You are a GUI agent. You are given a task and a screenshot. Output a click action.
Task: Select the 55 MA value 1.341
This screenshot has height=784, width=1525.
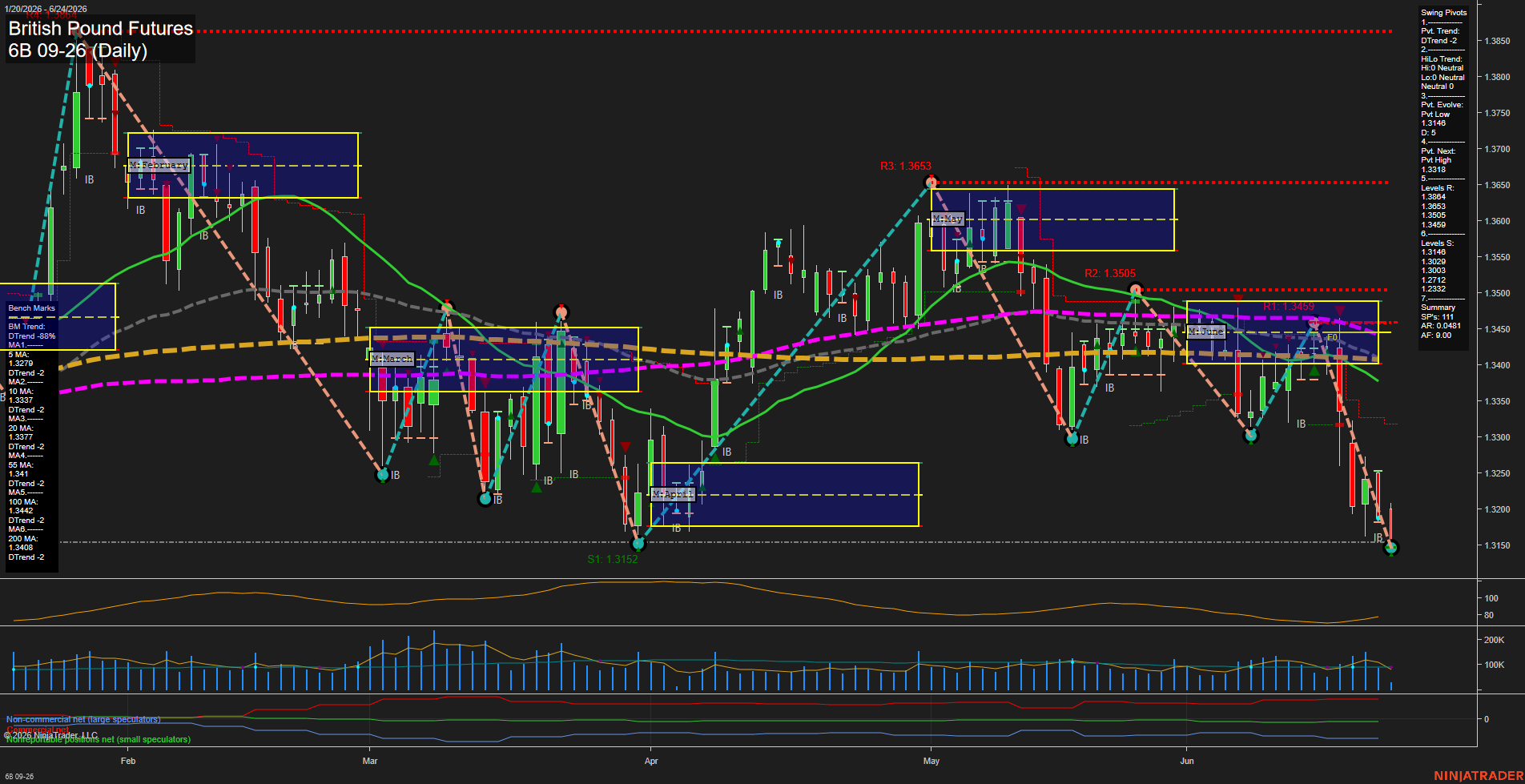(18, 474)
